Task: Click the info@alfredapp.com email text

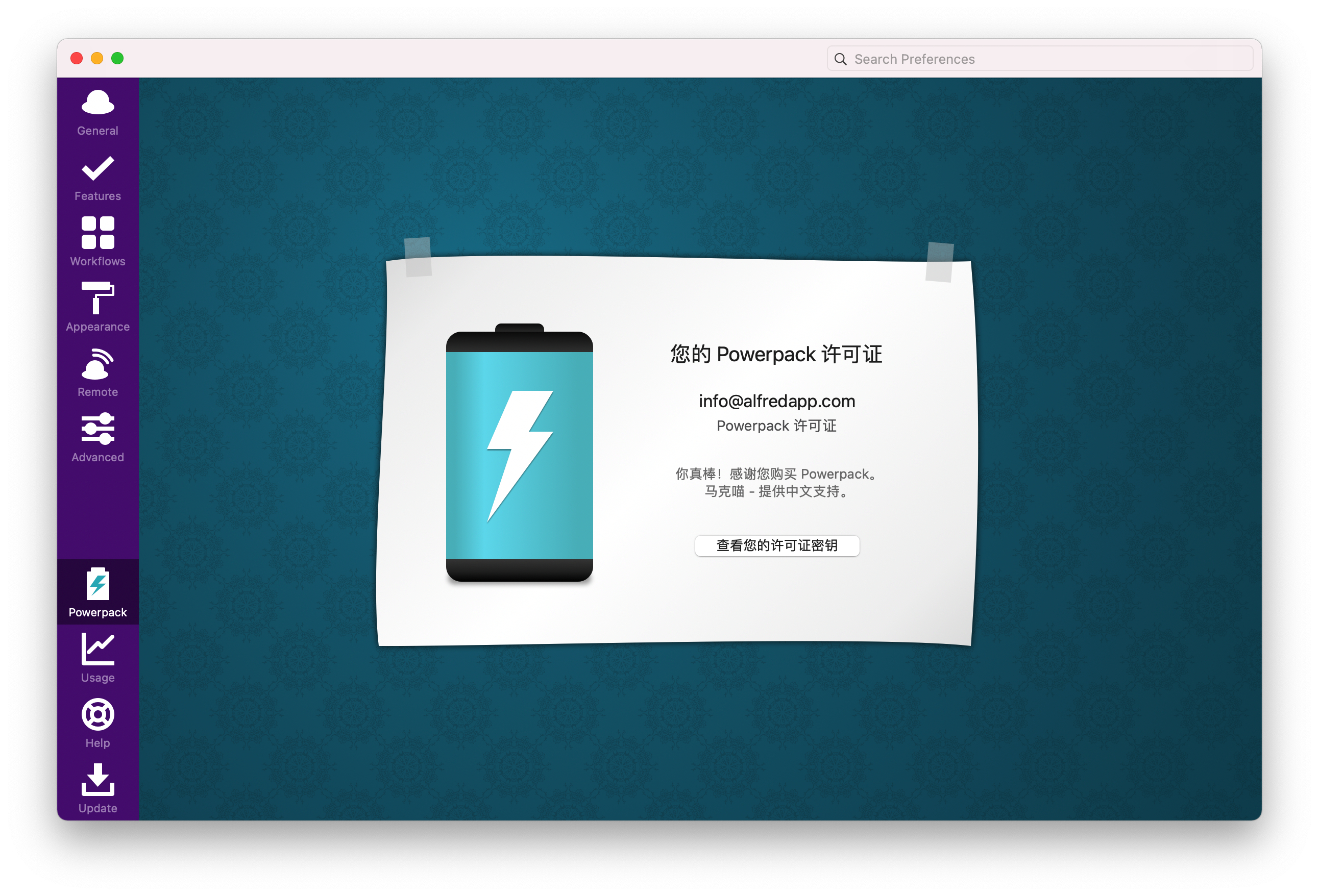Action: (776, 401)
